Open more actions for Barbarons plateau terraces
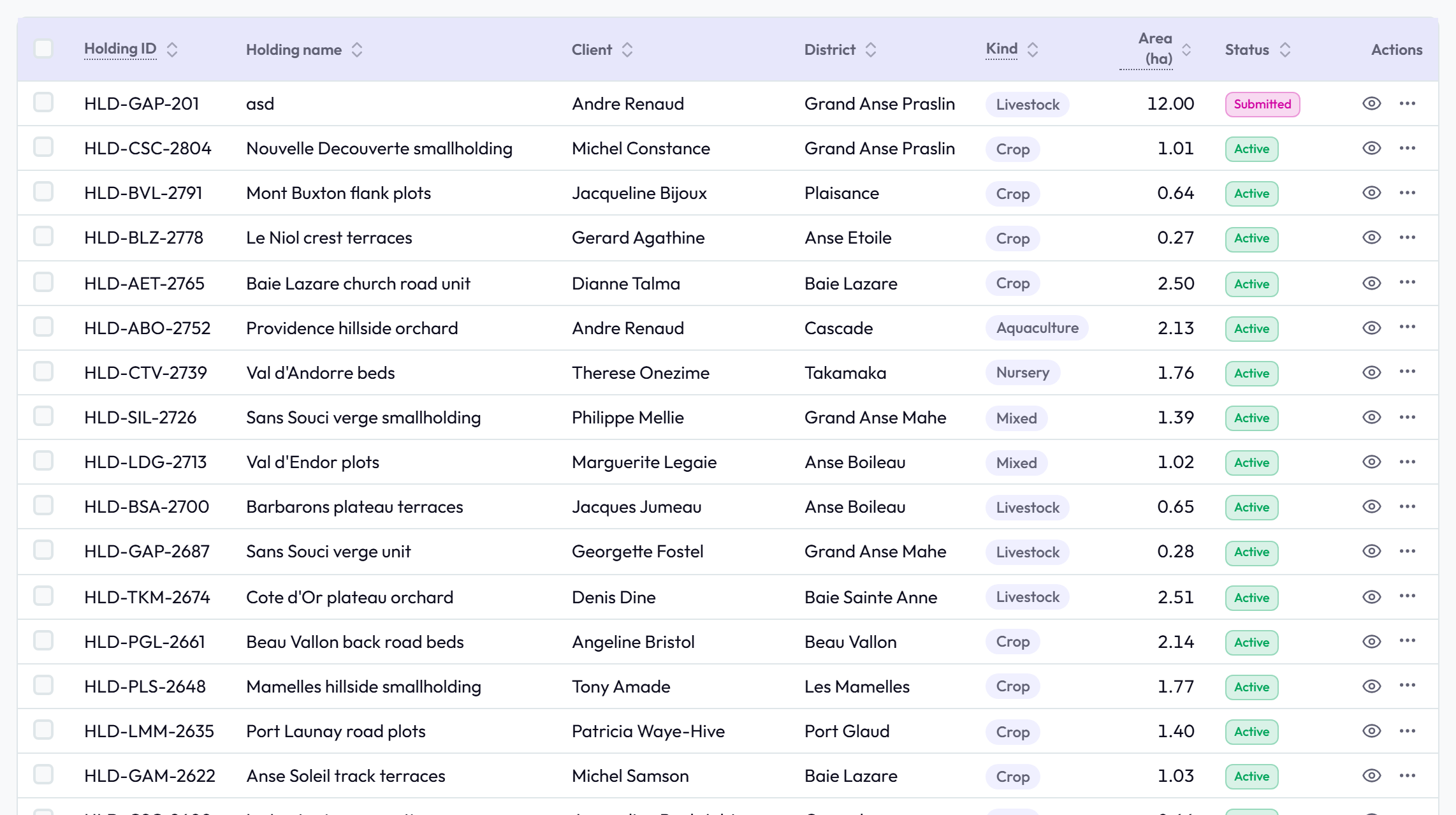Image resolution: width=1456 pixels, height=815 pixels. pos(1408,506)
